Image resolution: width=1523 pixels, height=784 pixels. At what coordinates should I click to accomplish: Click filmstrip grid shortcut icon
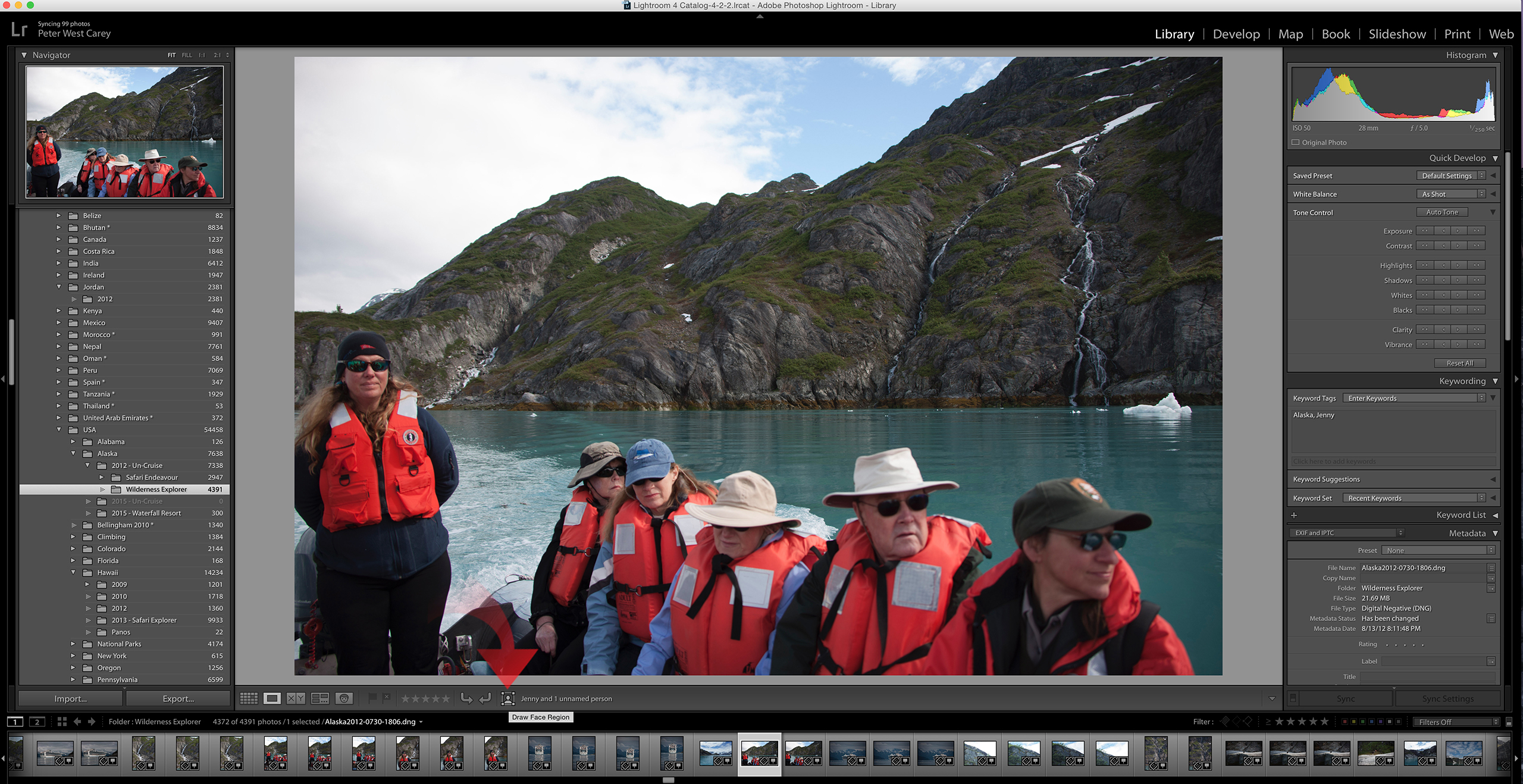pyautogui.click(x=62, y=722)
